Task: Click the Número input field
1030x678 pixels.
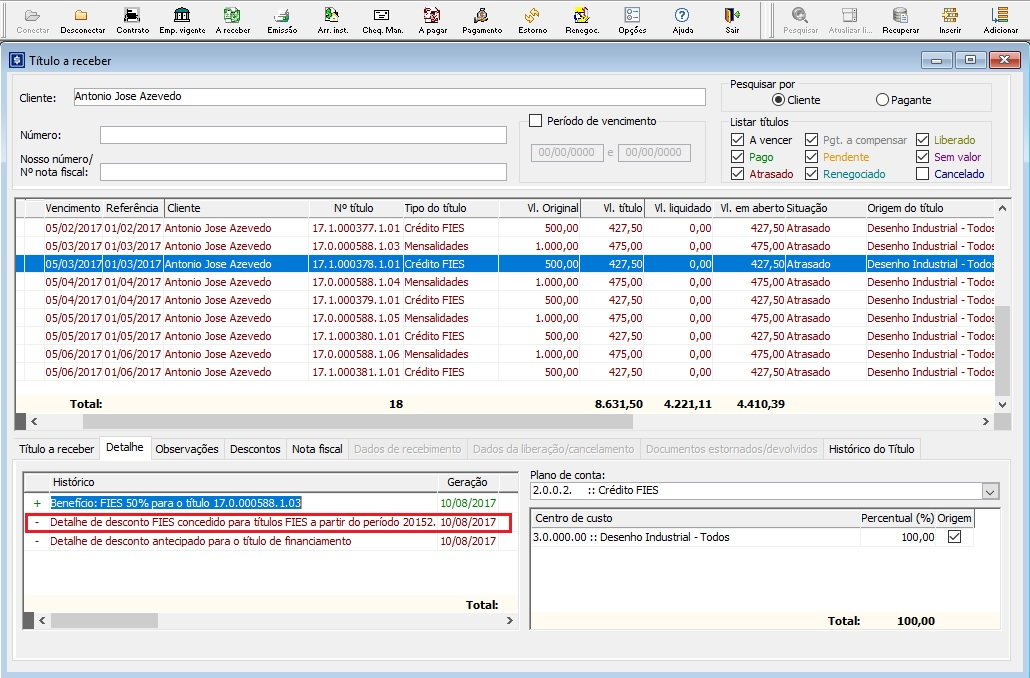Action: click(x=303, y=135)
